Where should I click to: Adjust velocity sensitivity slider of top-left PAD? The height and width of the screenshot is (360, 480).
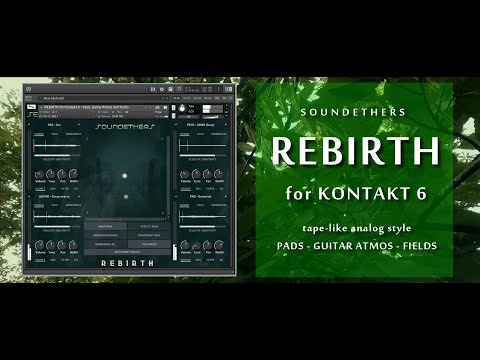click(x=57, y=155)
